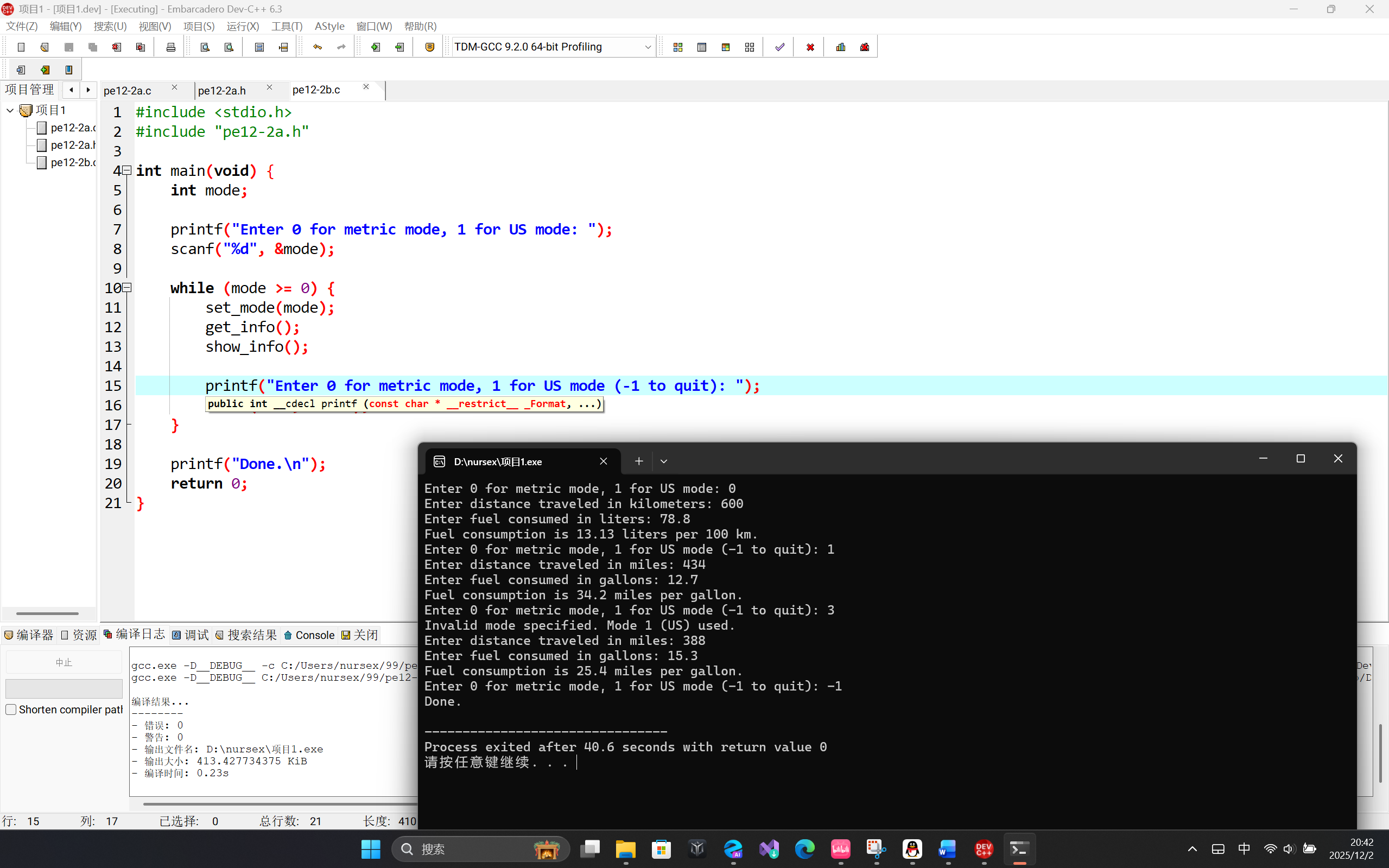1389x868 pixels.
Task: Click the purple check syntax icon
Action: pyautogui.click(x=779, y=47)
